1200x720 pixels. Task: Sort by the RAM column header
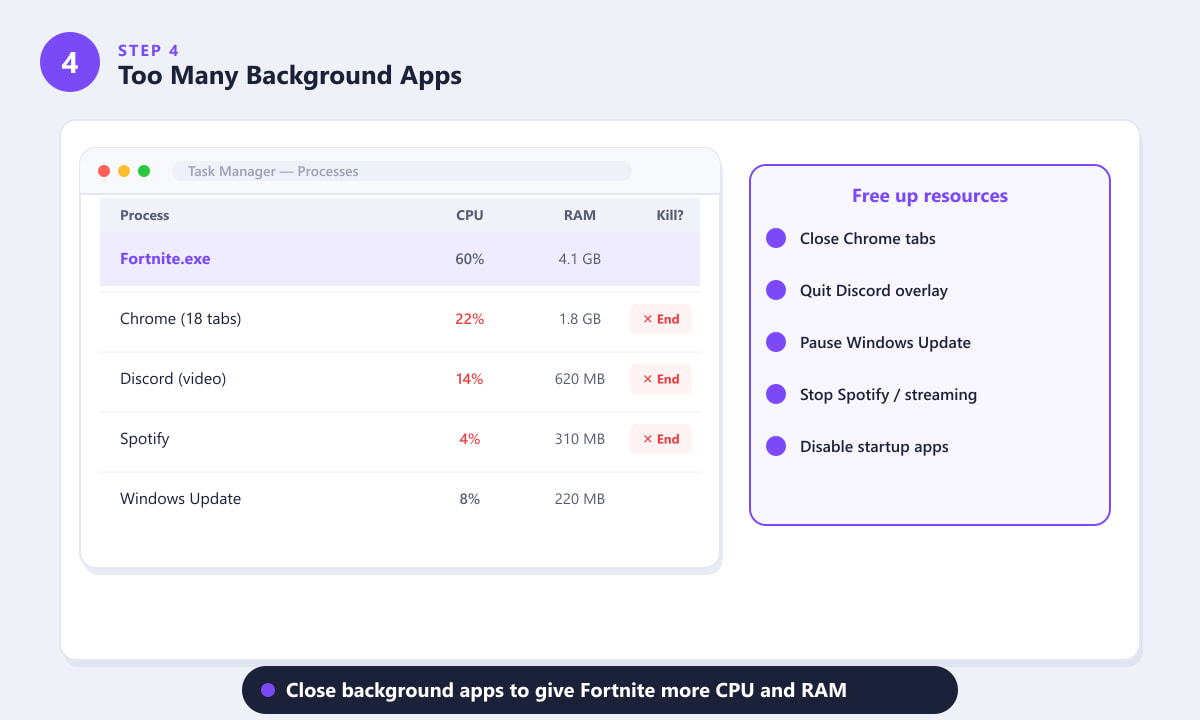[x=580, y=215]
